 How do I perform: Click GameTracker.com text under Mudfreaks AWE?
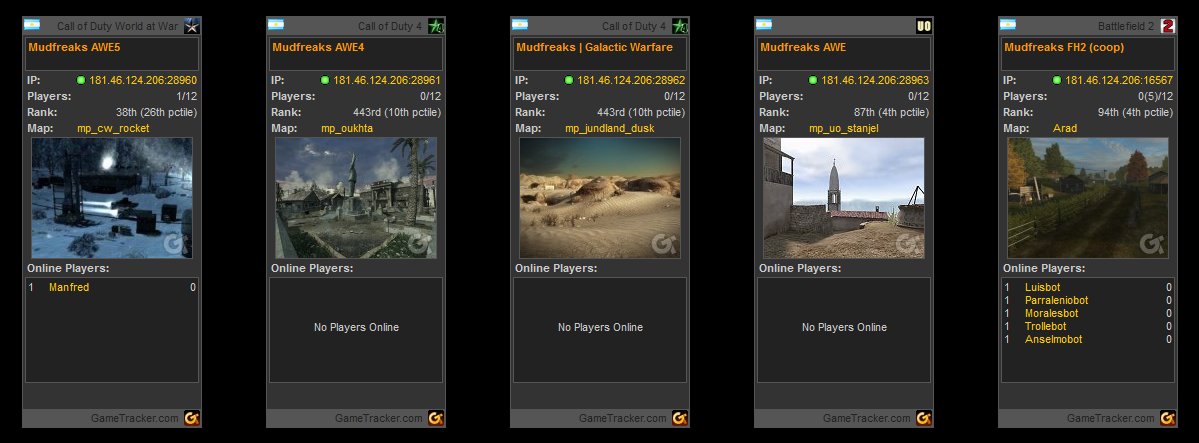coord(866,419)
